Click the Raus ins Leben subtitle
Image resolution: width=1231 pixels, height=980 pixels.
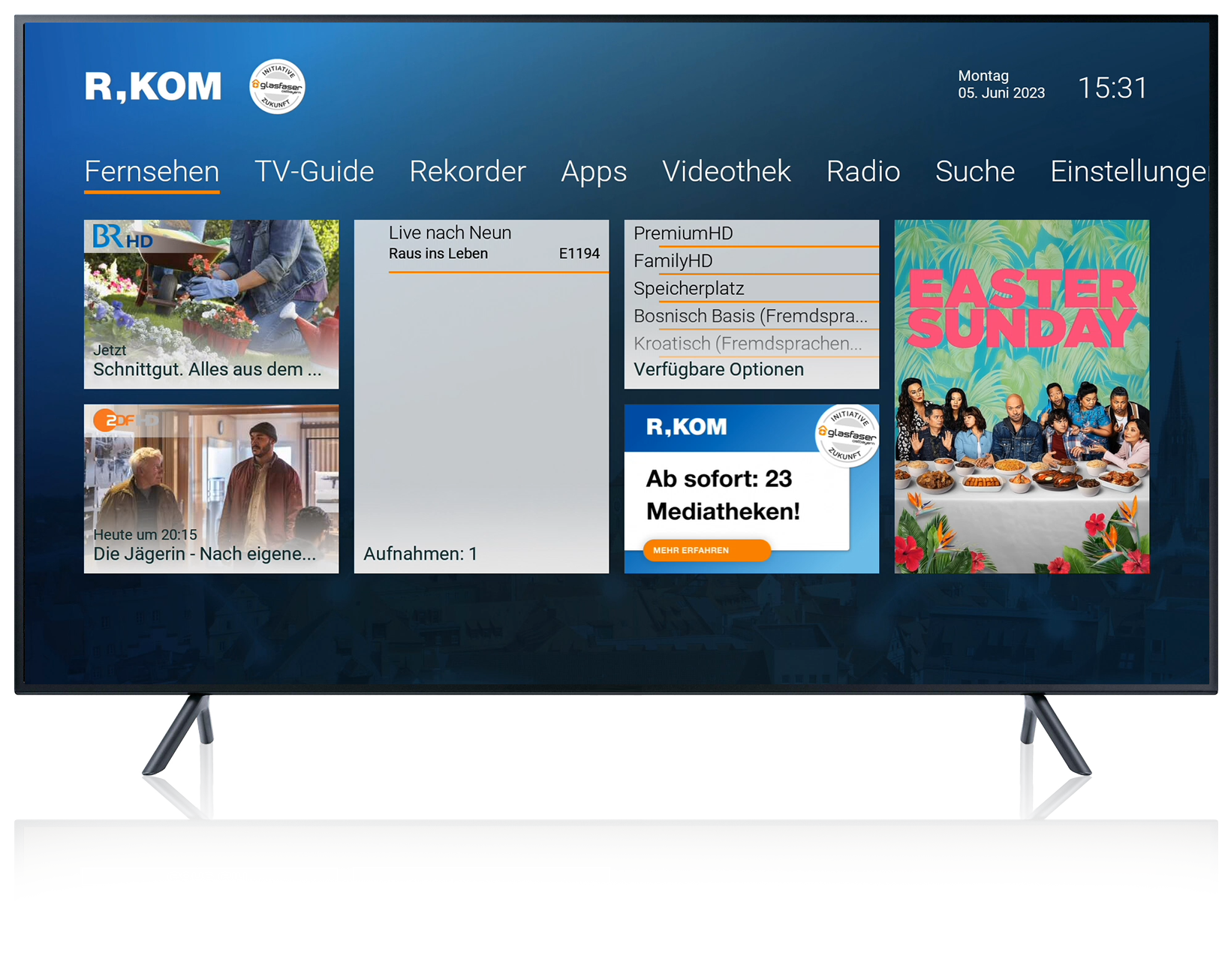coord(438,254)
